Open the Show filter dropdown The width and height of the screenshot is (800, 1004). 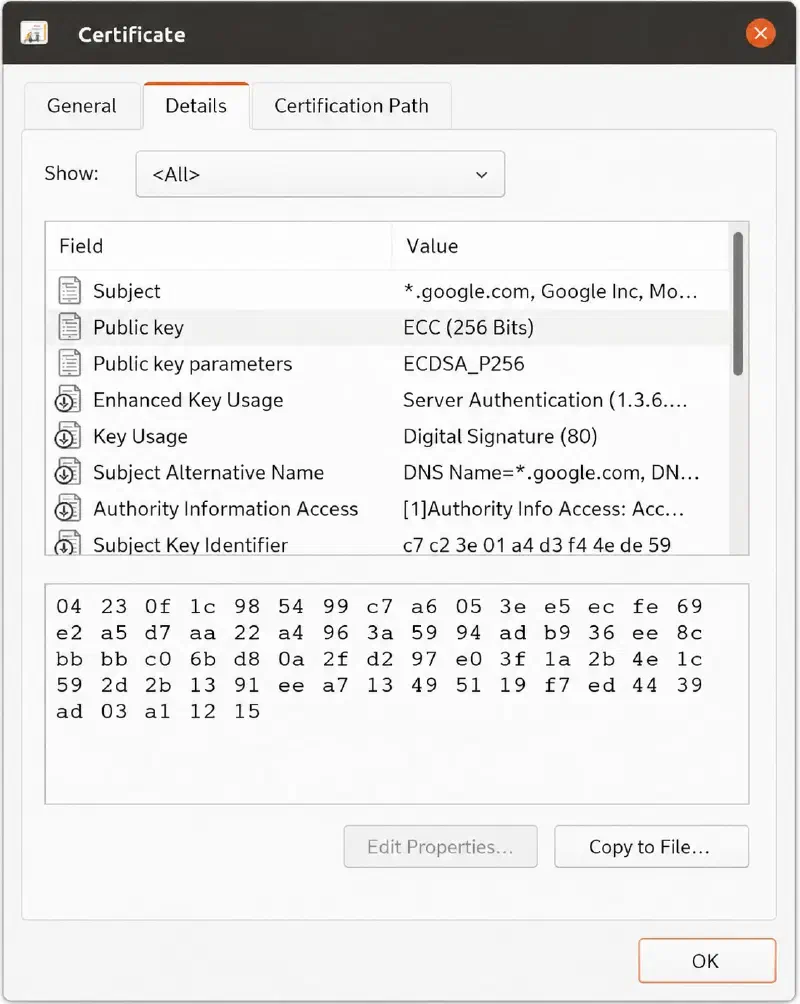320,174
